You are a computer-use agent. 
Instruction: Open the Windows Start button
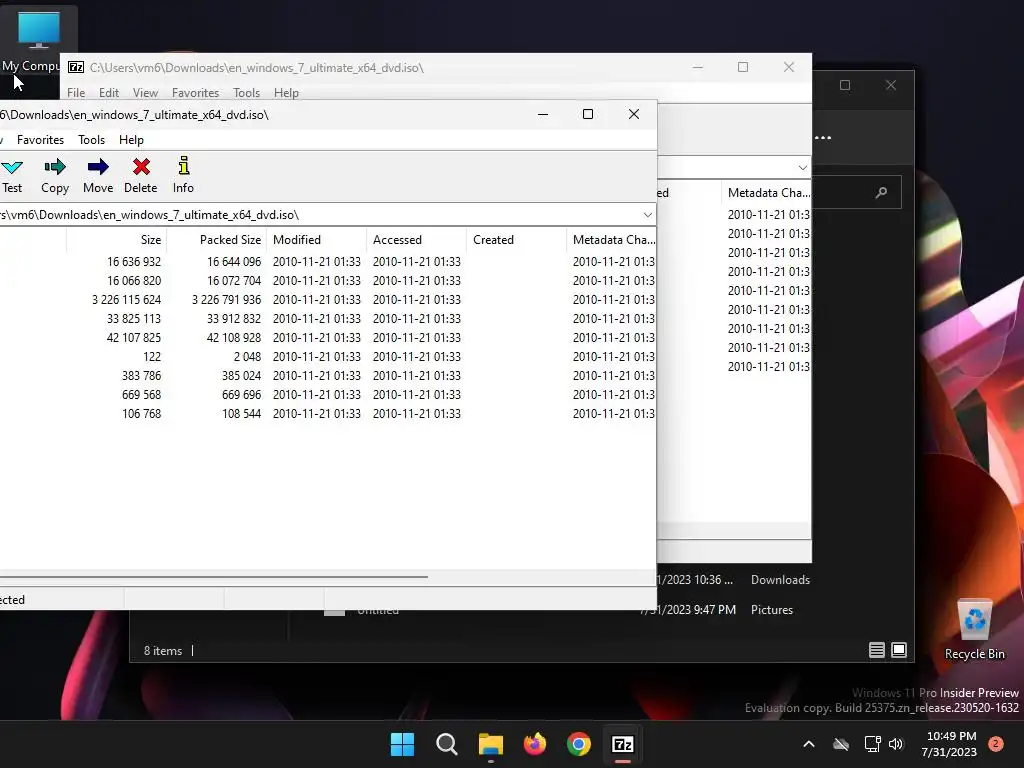click(x=402, y=744)
